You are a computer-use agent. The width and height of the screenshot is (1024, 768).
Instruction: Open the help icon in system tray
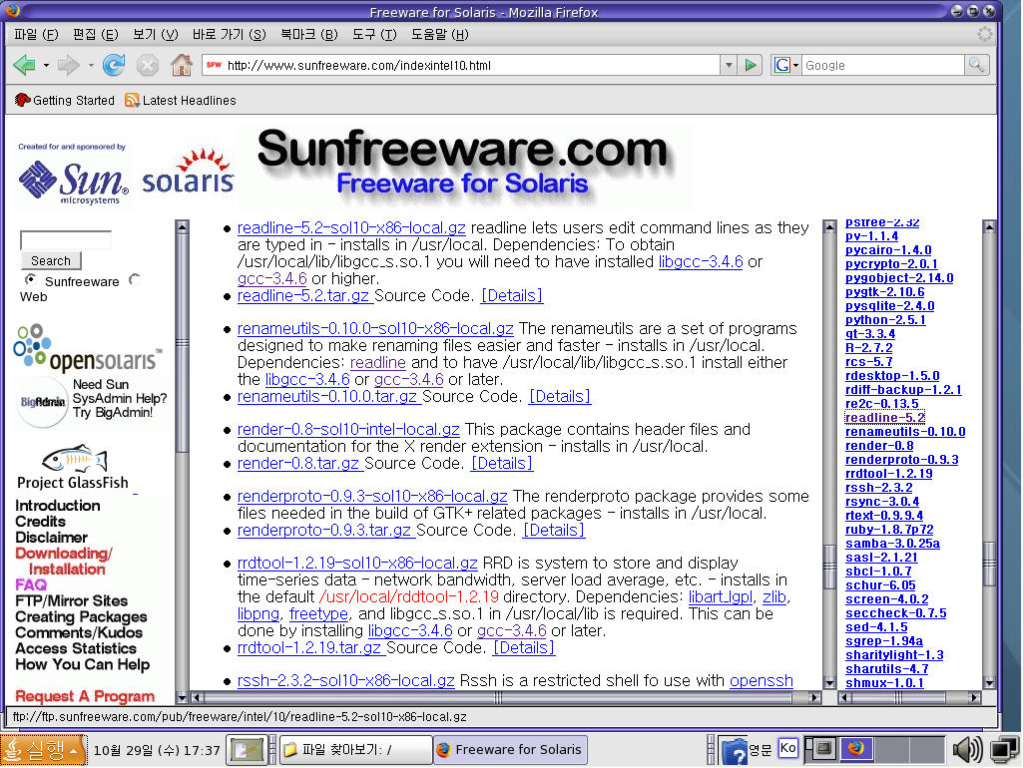click(x=733, y=750)
